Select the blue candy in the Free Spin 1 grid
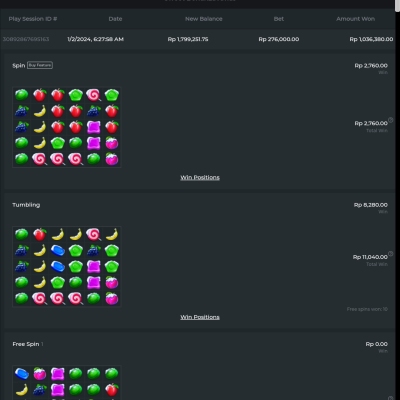 [22, 374]
